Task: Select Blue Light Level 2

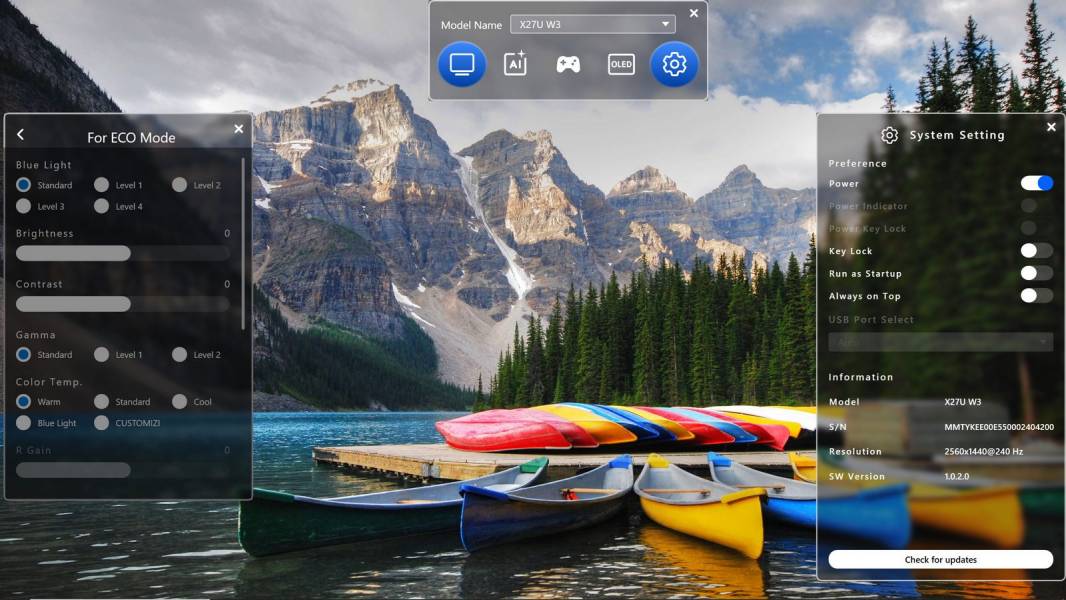Action: pos(179,185)
